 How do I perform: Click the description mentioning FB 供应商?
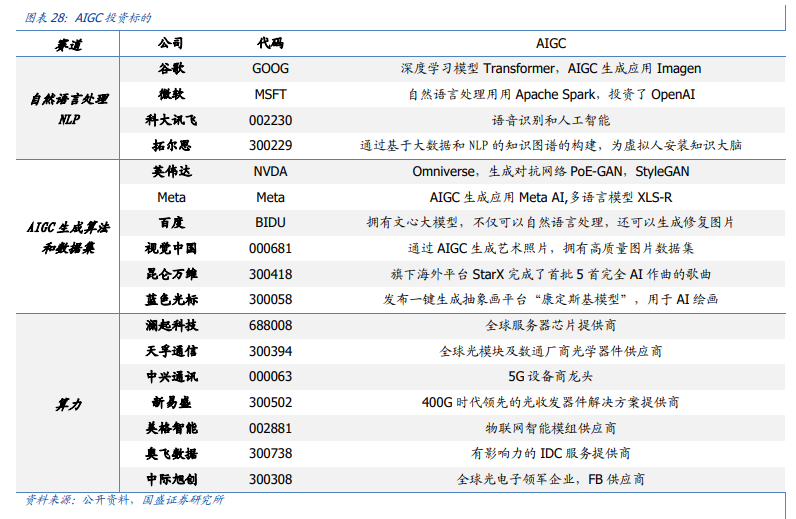coord(551,479)
